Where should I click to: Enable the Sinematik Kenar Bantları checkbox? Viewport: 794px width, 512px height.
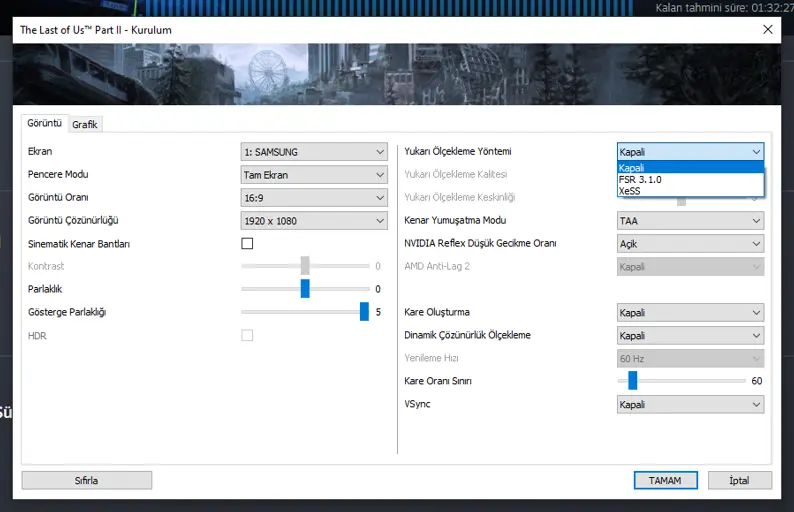point(247,244)
